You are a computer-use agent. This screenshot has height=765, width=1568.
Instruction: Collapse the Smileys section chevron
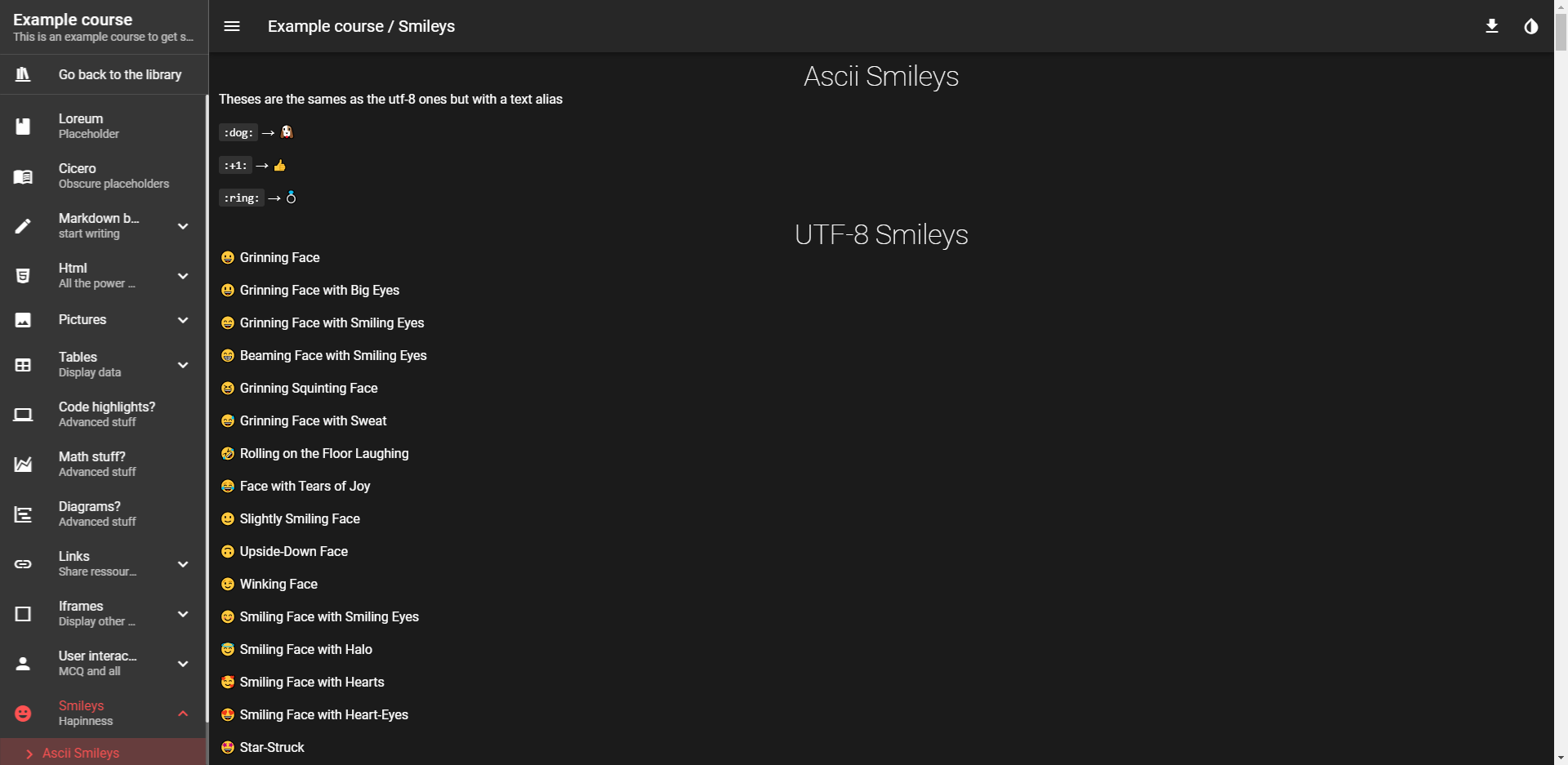click(x=183, y=714)
